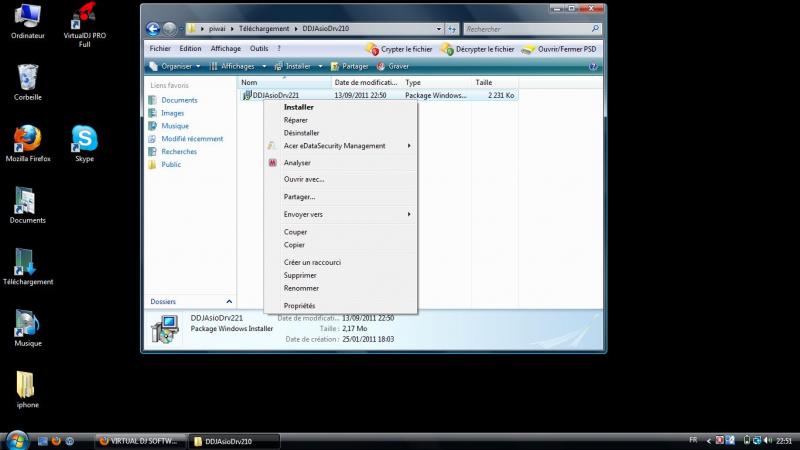Open Public in favorite links

170,164
